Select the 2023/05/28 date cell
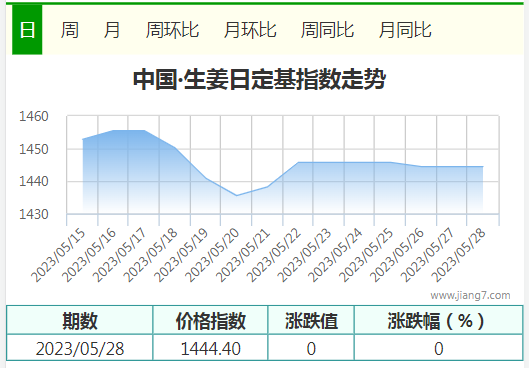 point(80,348)
